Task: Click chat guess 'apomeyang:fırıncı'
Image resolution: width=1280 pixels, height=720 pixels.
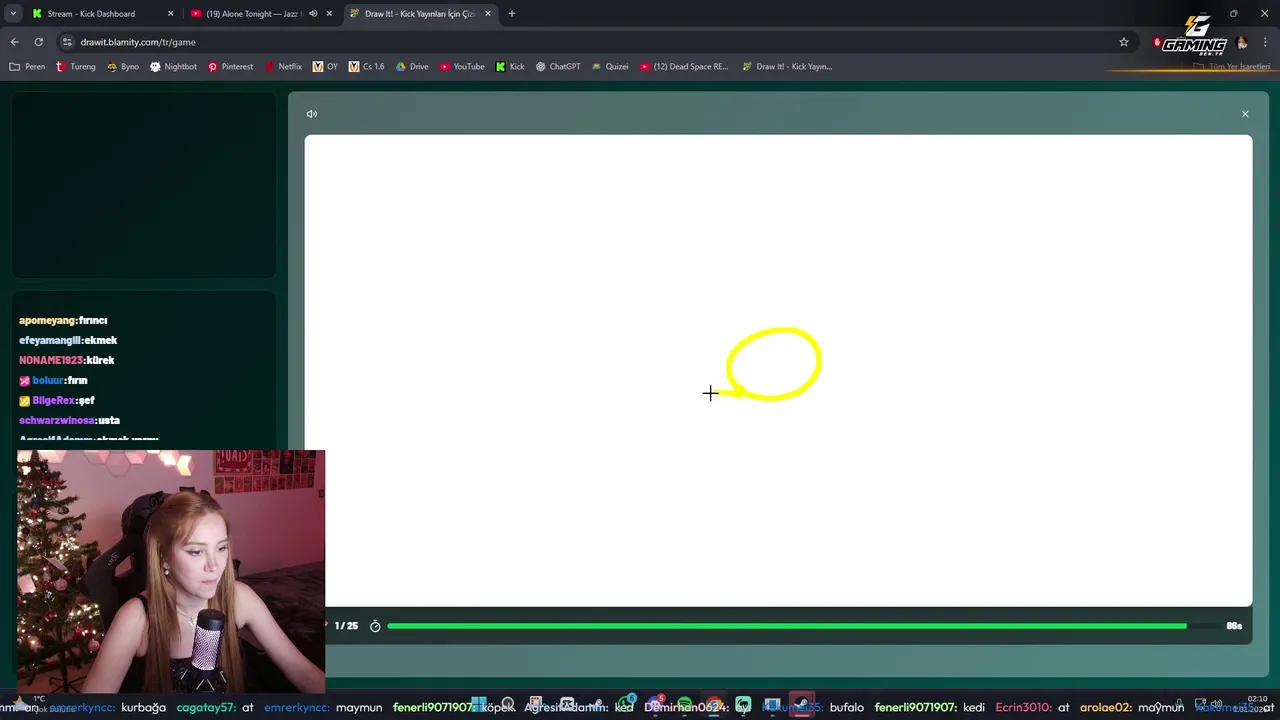Action: [63, 320]
